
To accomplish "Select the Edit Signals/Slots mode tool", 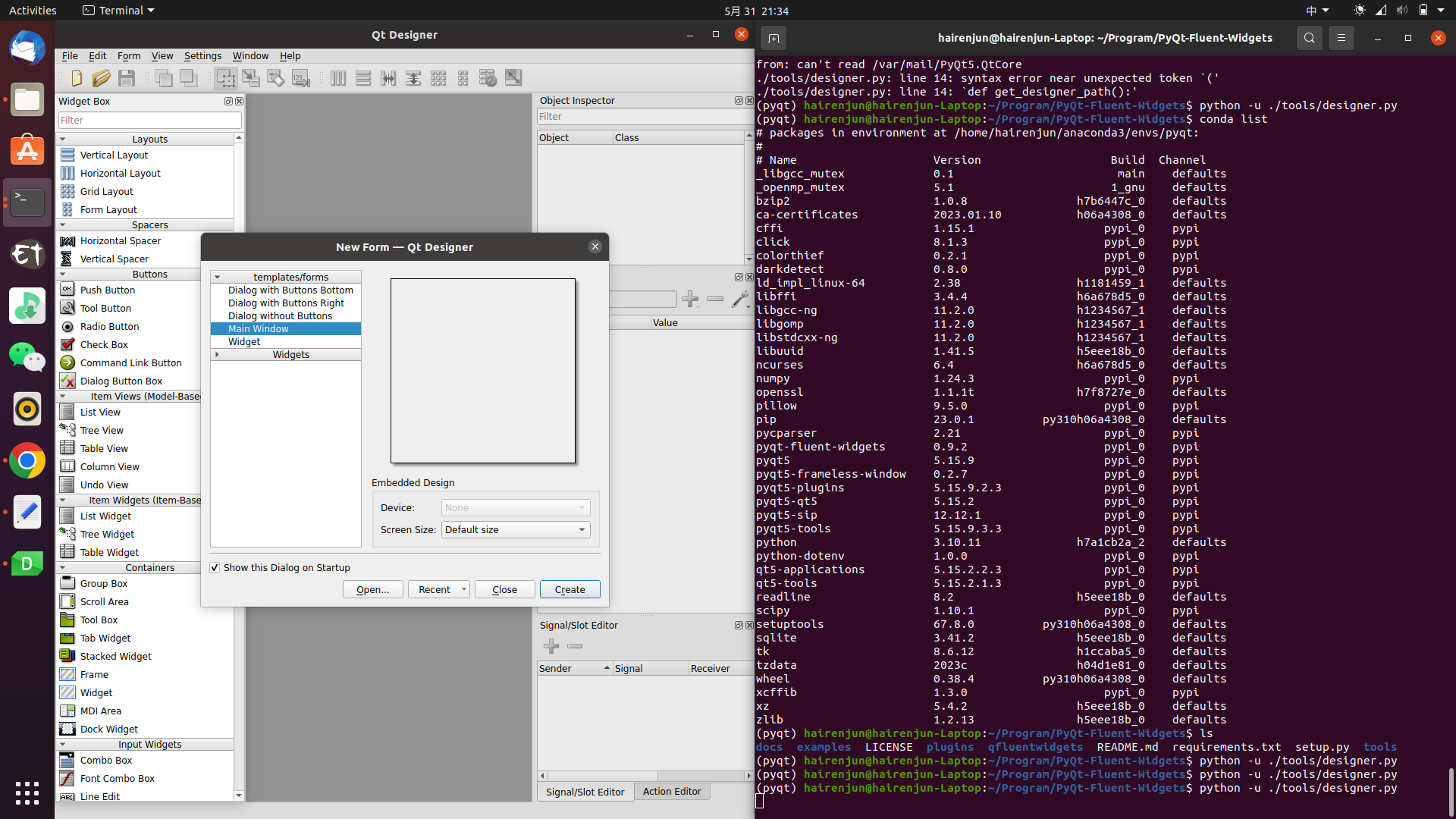I will [250, 78].
